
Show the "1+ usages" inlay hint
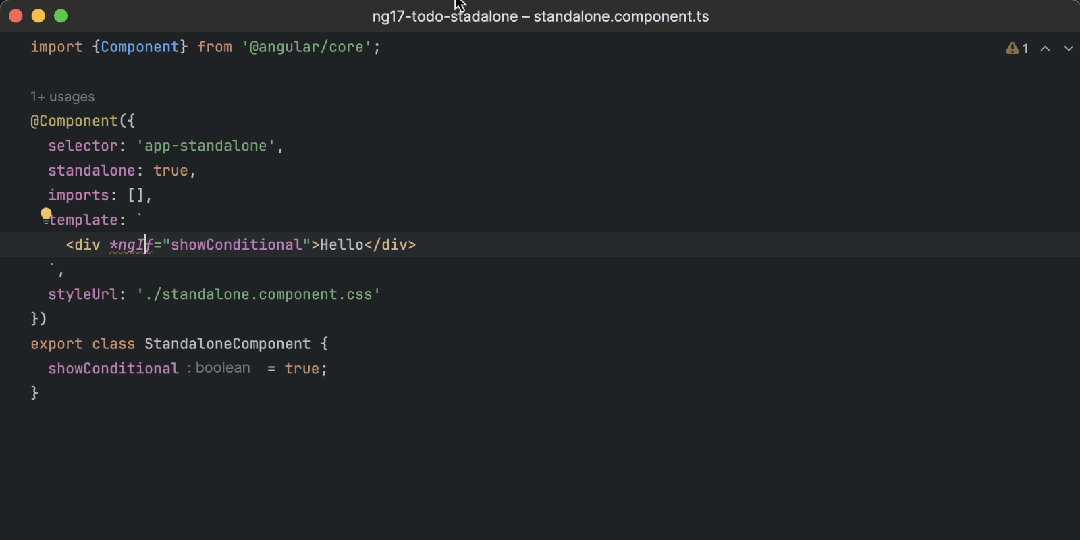[62, 97]
